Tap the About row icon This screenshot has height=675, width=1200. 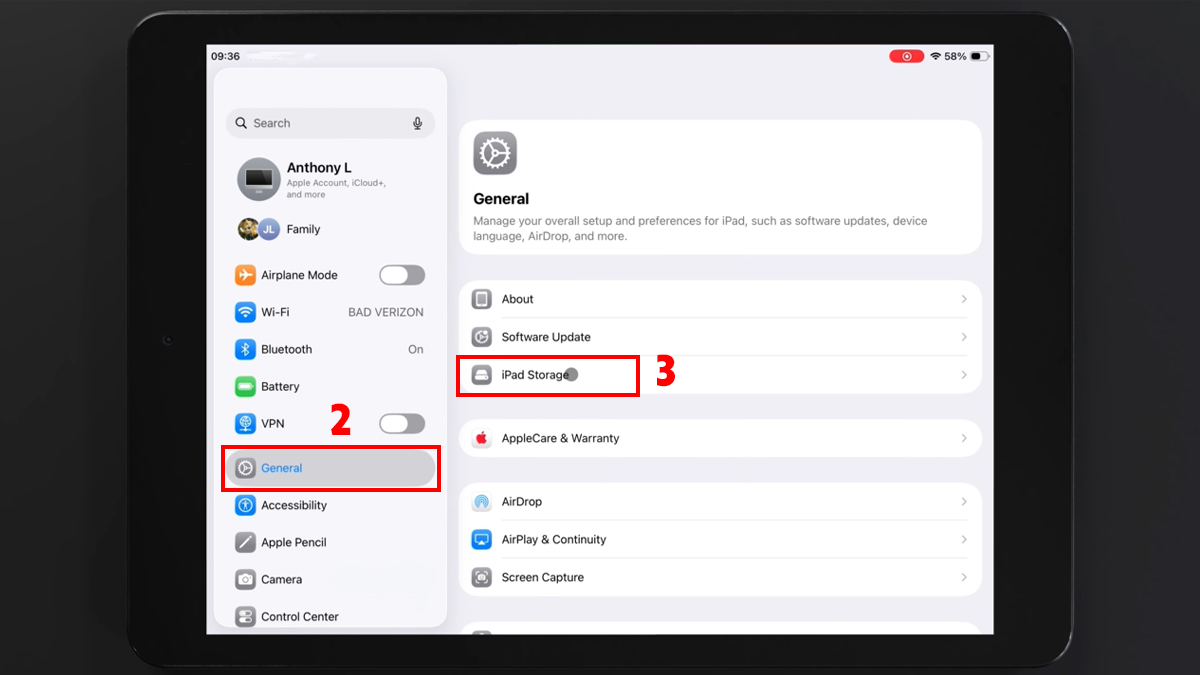click(x=482, y=299)
